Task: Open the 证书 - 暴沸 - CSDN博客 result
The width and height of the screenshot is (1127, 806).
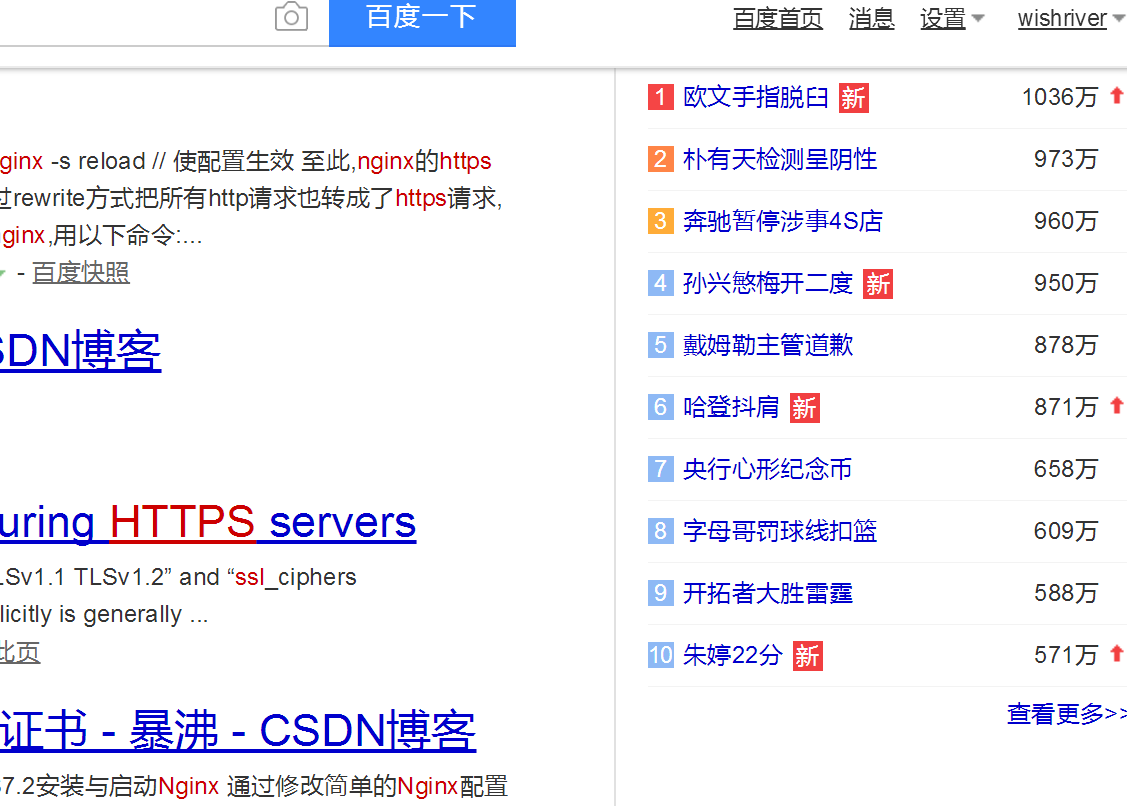Action: click(238, 731)
